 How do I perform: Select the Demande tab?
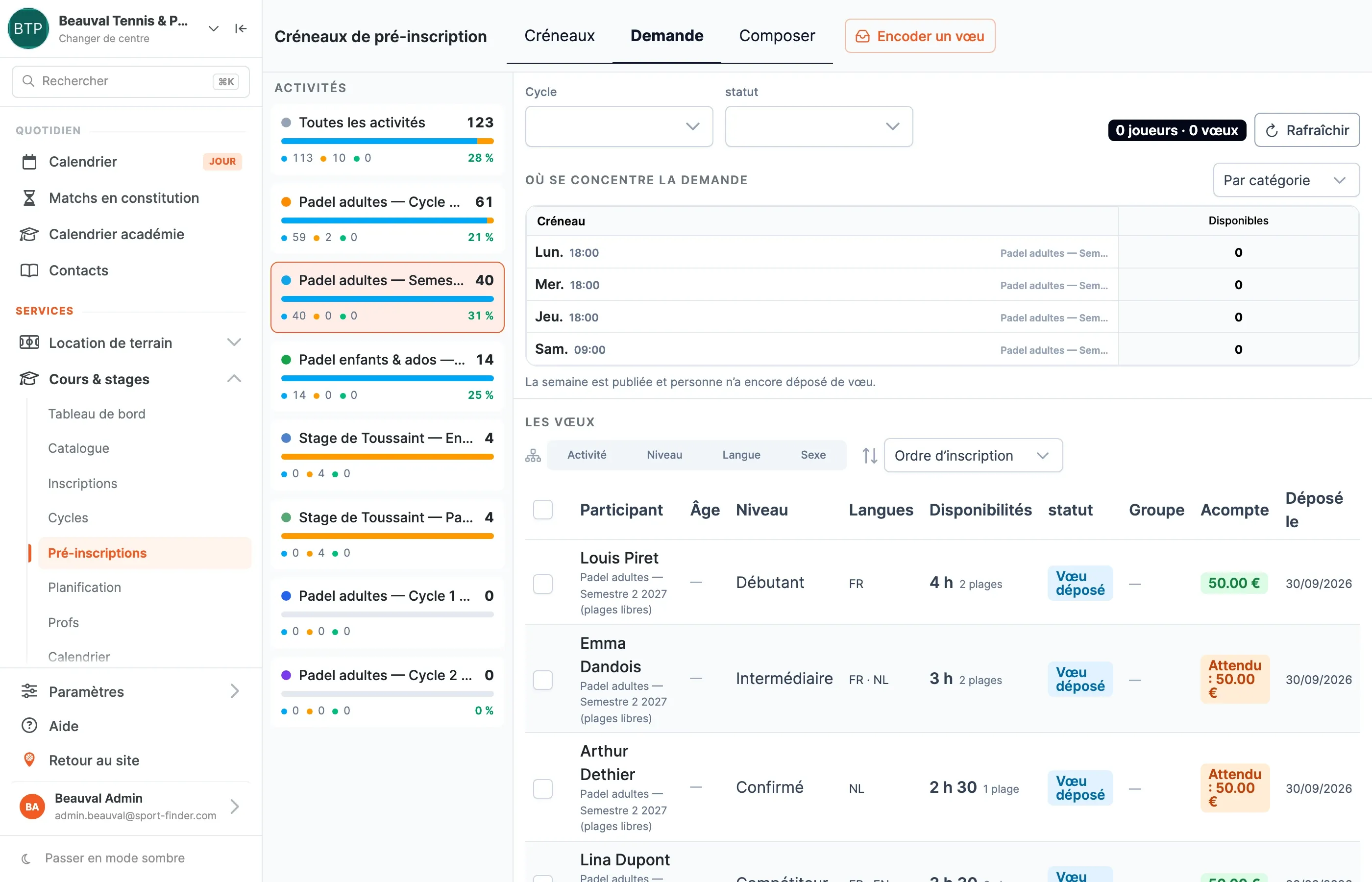point(666,36)
